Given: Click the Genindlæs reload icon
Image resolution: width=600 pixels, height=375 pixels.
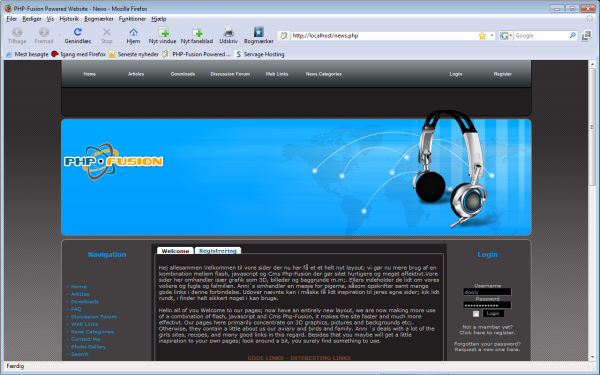Looking at the screenshot, I should click(x=78, y=32).
